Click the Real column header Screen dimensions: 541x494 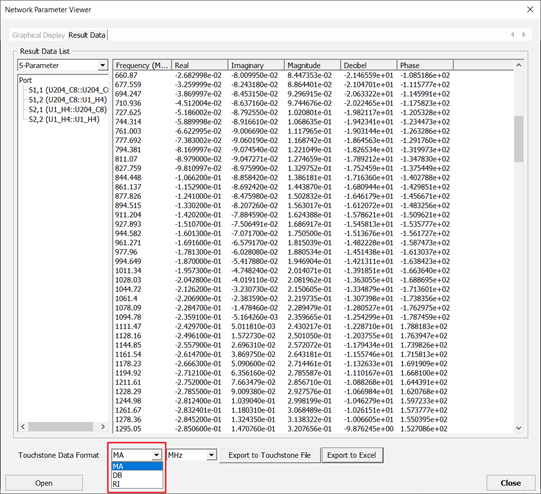199,65
